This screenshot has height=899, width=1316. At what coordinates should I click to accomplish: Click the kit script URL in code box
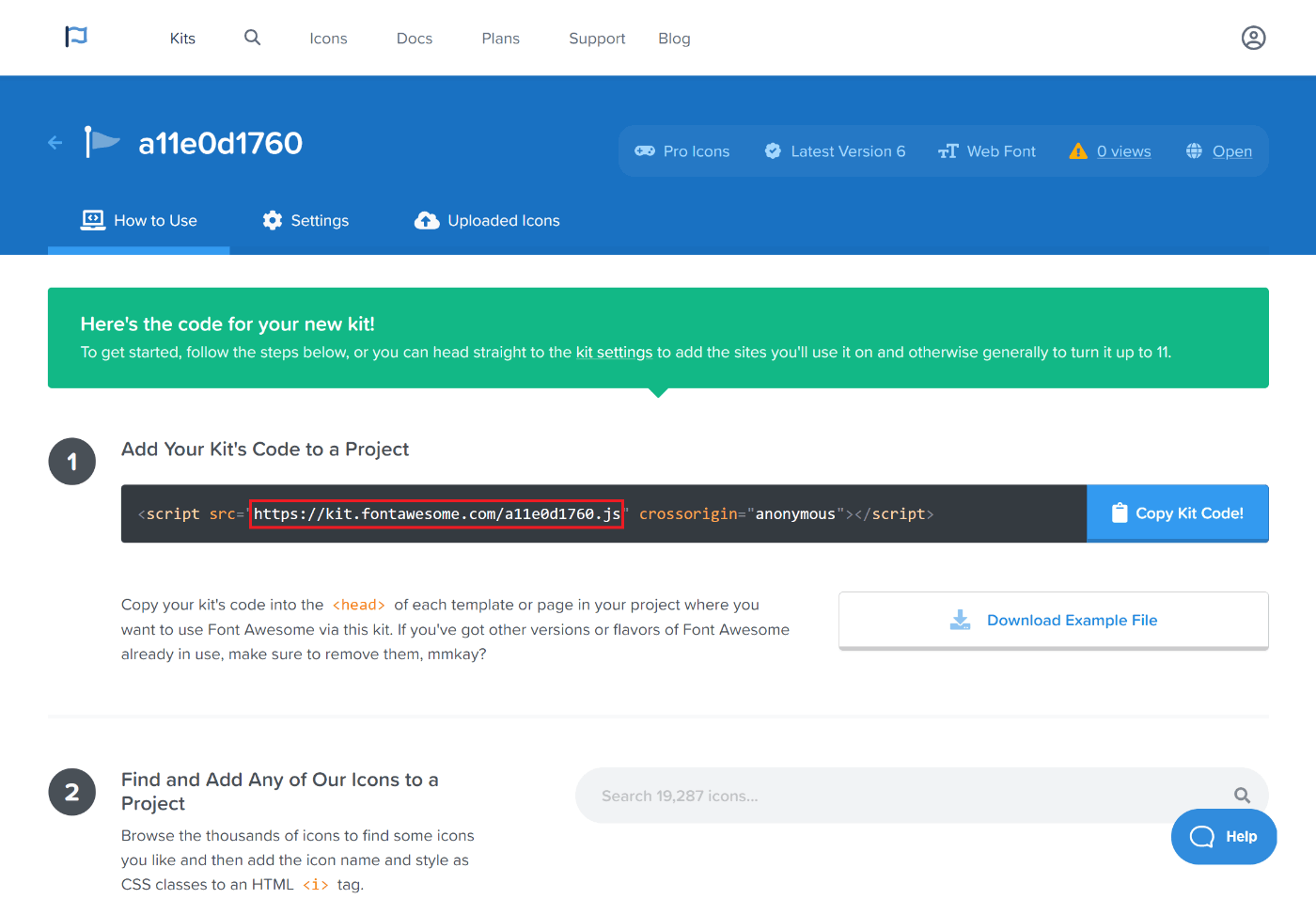(x=437, y=513)
